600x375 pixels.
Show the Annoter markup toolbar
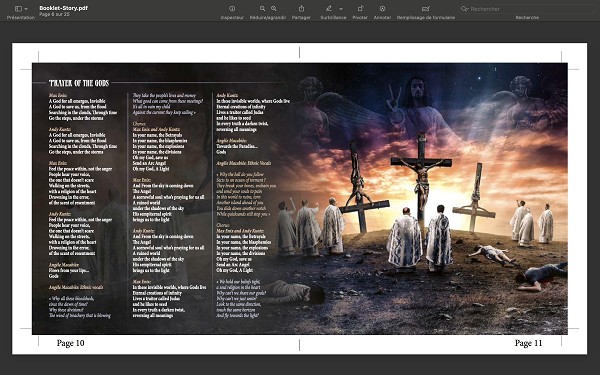click(x=382, y=8)
